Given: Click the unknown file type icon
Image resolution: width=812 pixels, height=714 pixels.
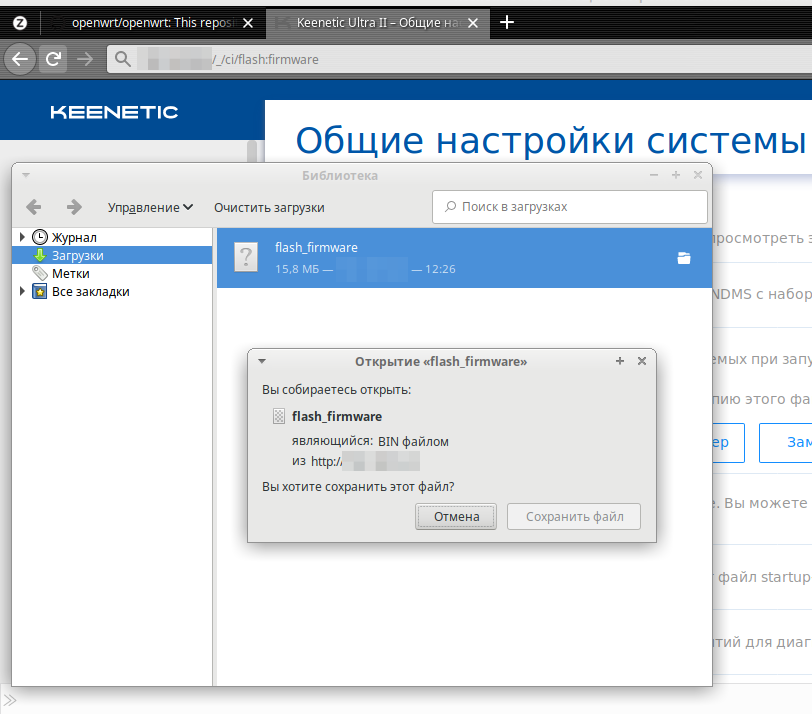Looking at the screenshot, I should [246, 257].
